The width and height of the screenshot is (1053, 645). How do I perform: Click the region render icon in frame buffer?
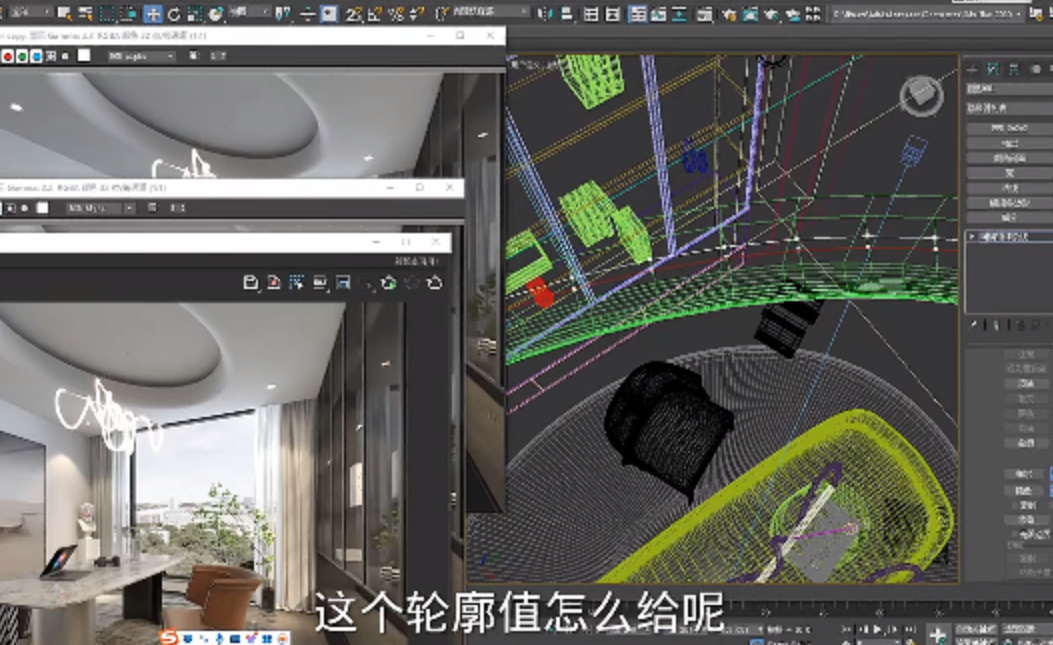point(297,283)
